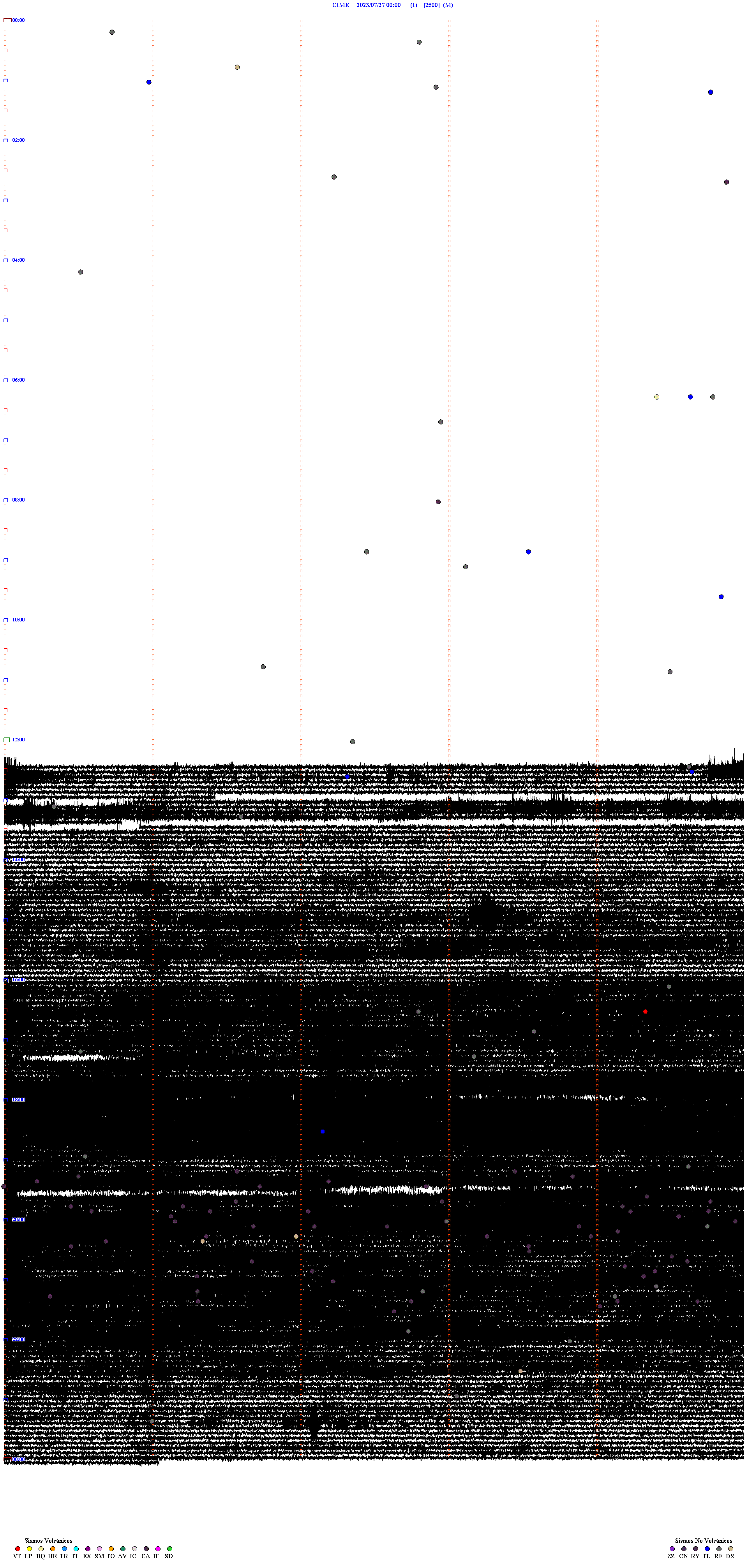
Task: Select the '08:00' time label
Action: [18, 500]
